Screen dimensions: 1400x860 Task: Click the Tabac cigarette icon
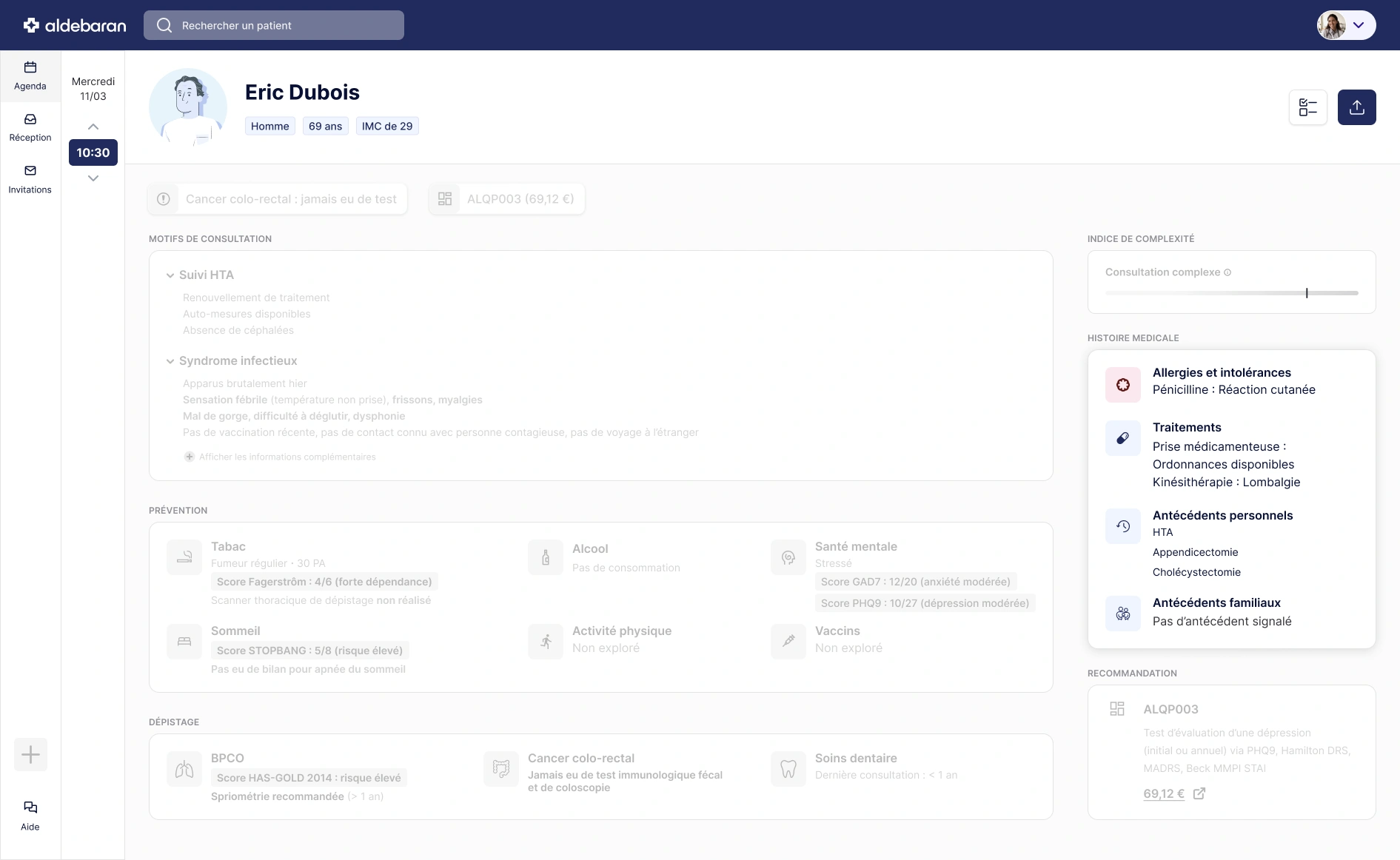pos(184,557)
